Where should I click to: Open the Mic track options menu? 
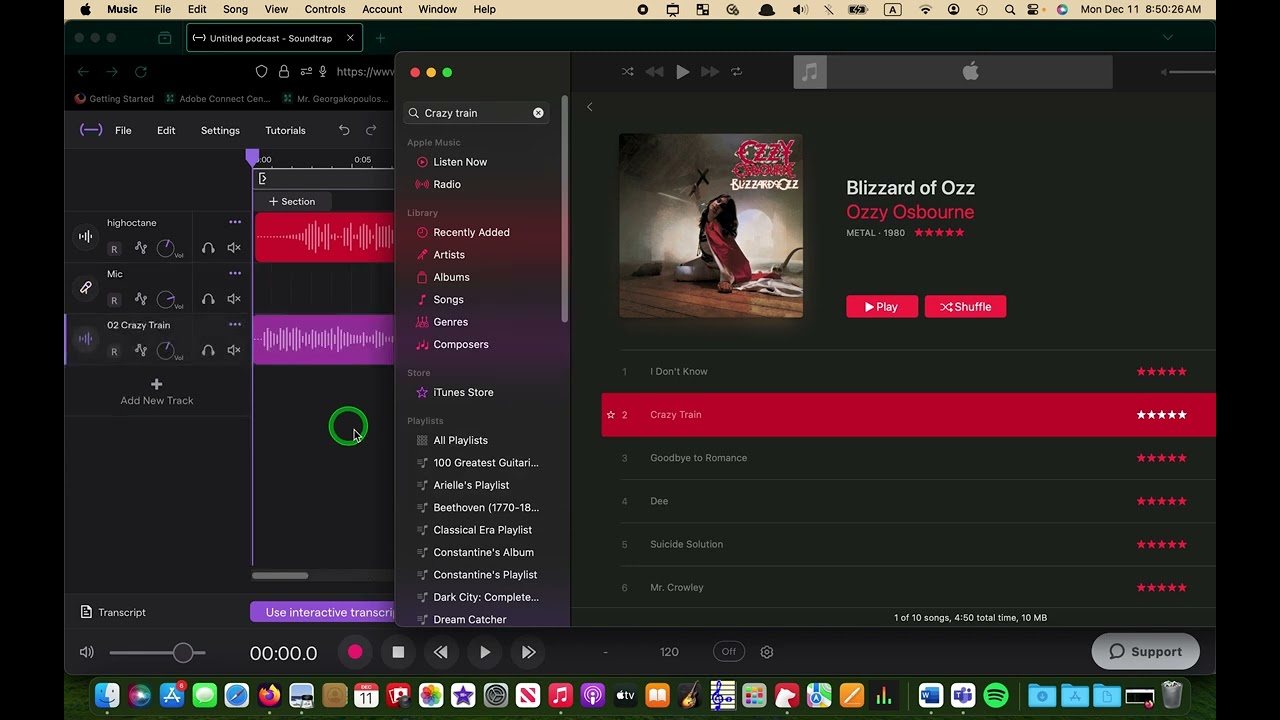(x=235, y=273)
